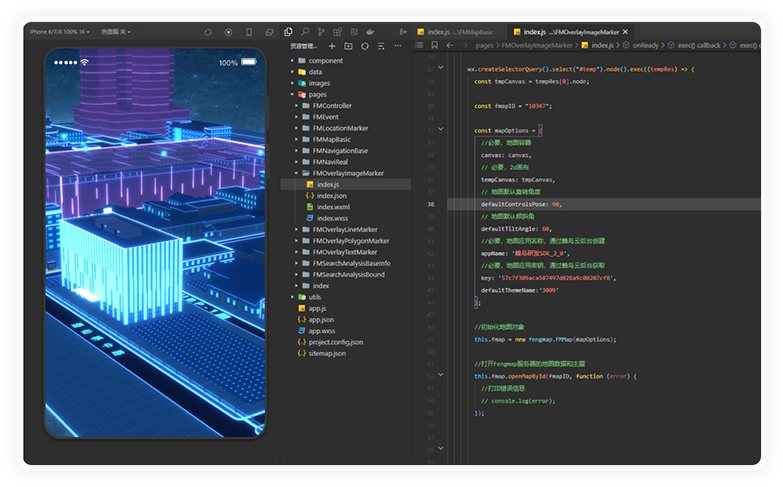783x487 pixels.
Task: Open the Search magnifier panel icon
Action: 305,32
